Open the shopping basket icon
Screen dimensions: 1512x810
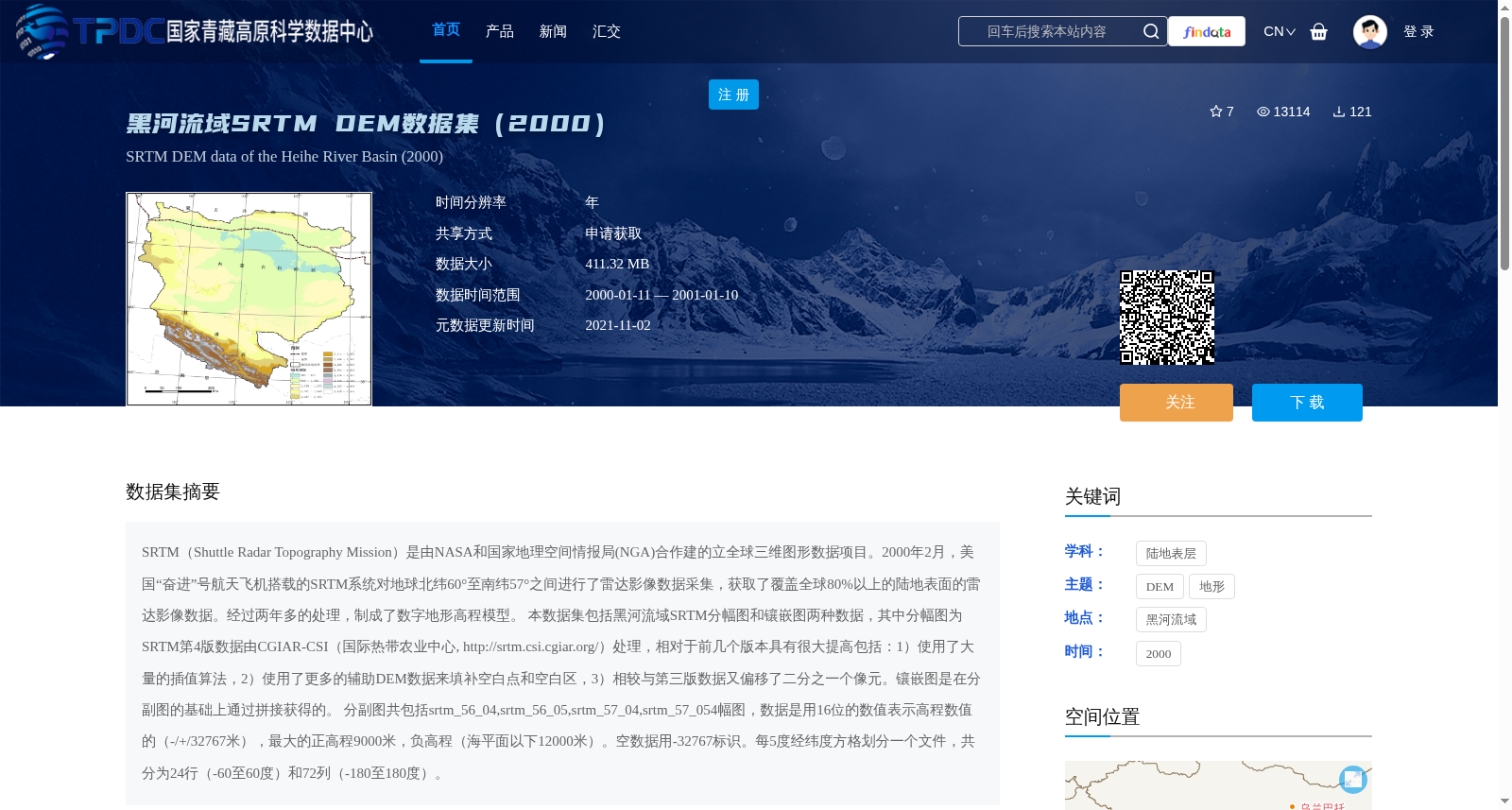(1319, 31)
